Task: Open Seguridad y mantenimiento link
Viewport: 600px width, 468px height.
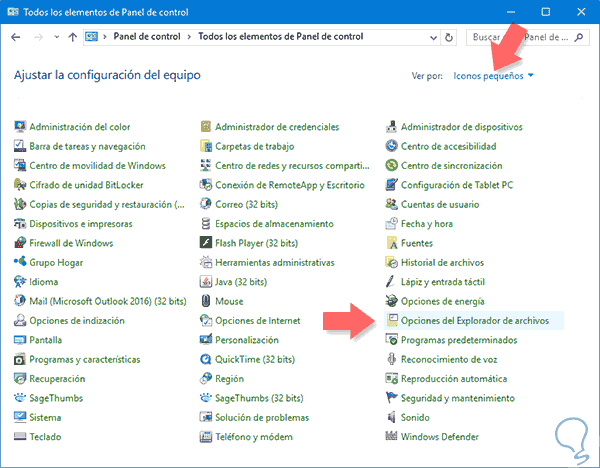Action: pos(458,398)
